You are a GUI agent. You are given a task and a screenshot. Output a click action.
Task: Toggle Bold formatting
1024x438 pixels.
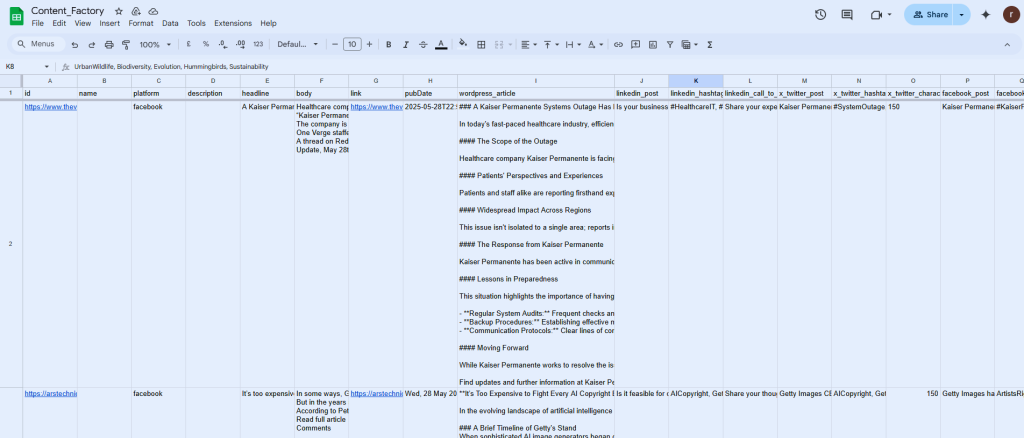tap(389, 44)
